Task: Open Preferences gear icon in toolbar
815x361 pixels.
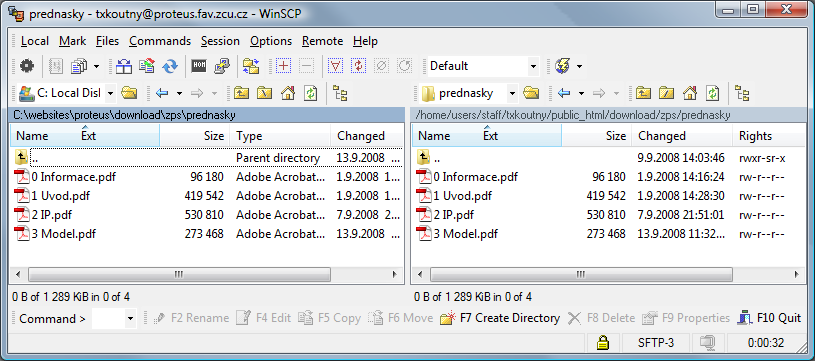Action: tap(27, 66)
